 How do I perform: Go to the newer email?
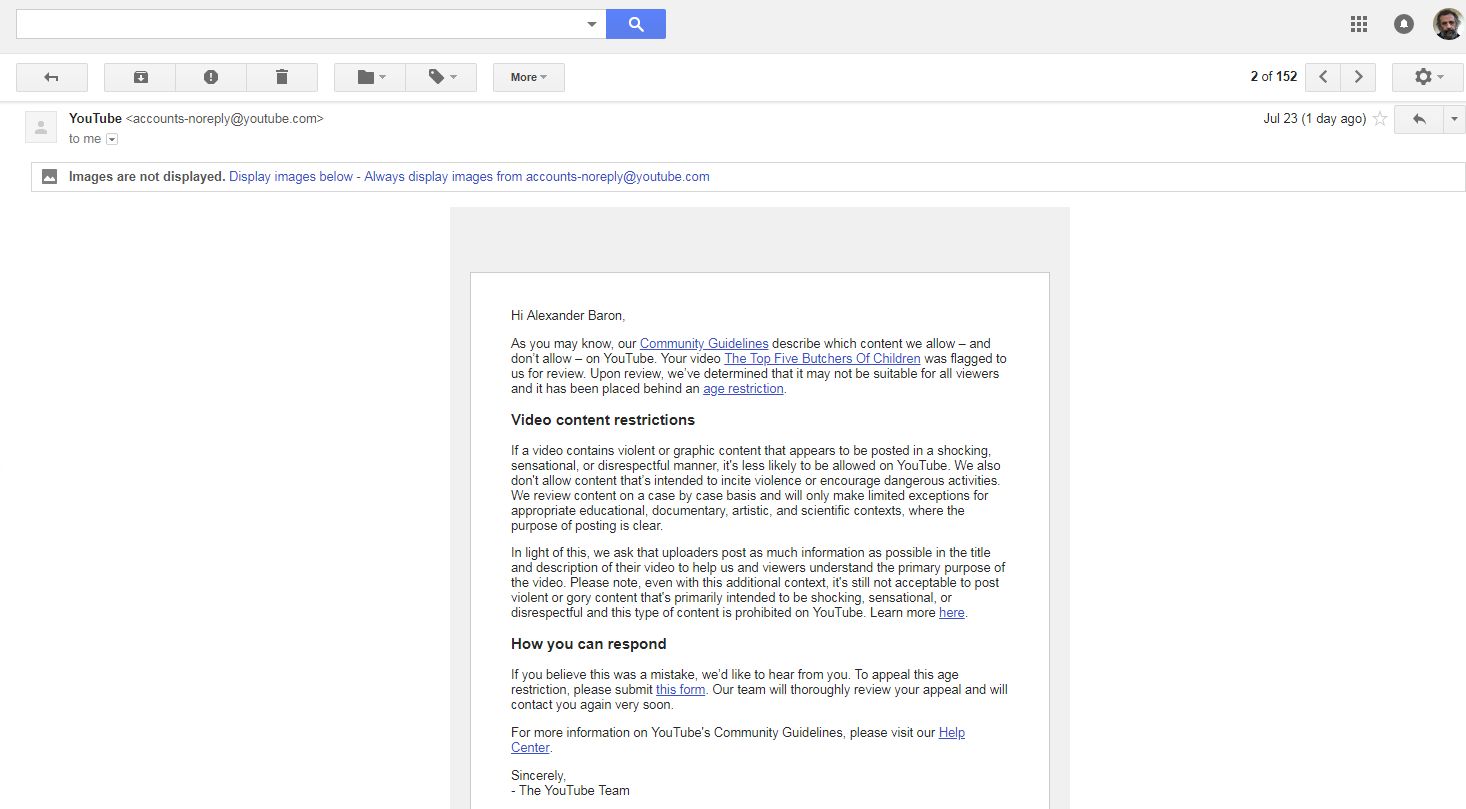point(1323,77)
